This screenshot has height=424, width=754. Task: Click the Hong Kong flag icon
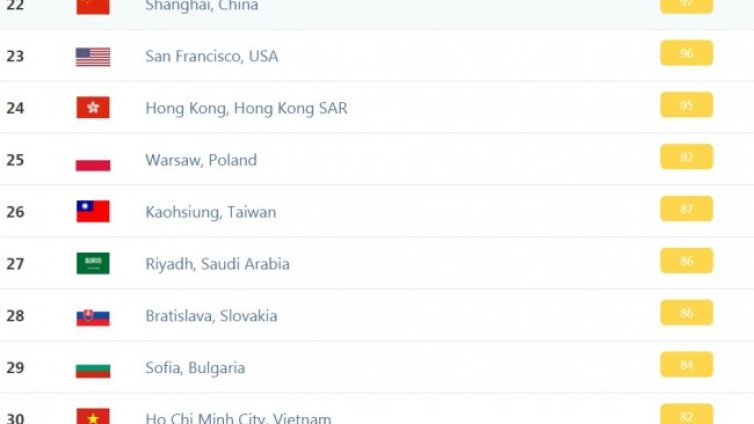[x=93, y=108]
